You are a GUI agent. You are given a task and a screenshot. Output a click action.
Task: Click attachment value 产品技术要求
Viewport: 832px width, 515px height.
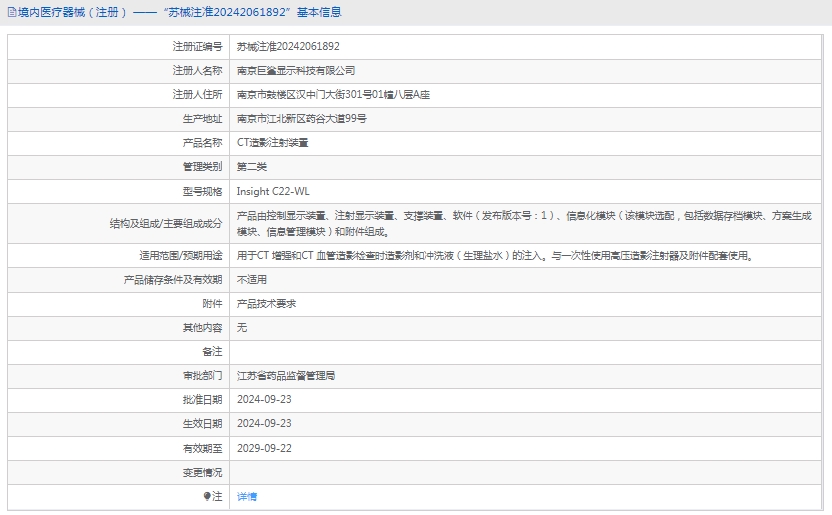pyautogui.click(x=266, y=304)
